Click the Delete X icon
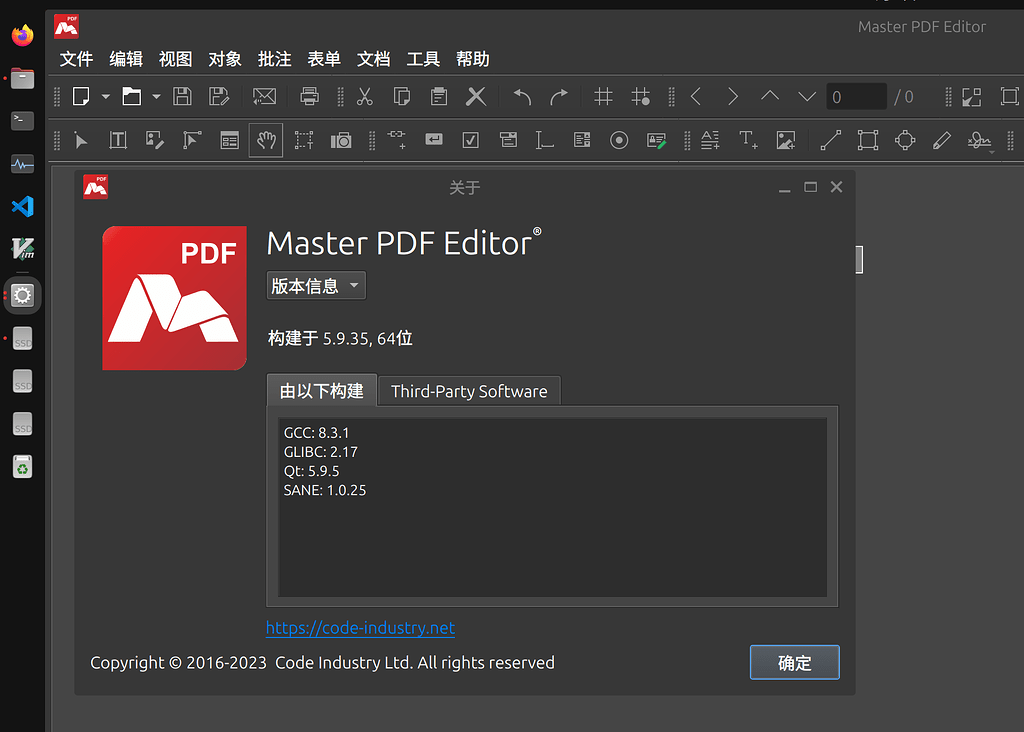The image size is (1024, 732). pos(476,97)
